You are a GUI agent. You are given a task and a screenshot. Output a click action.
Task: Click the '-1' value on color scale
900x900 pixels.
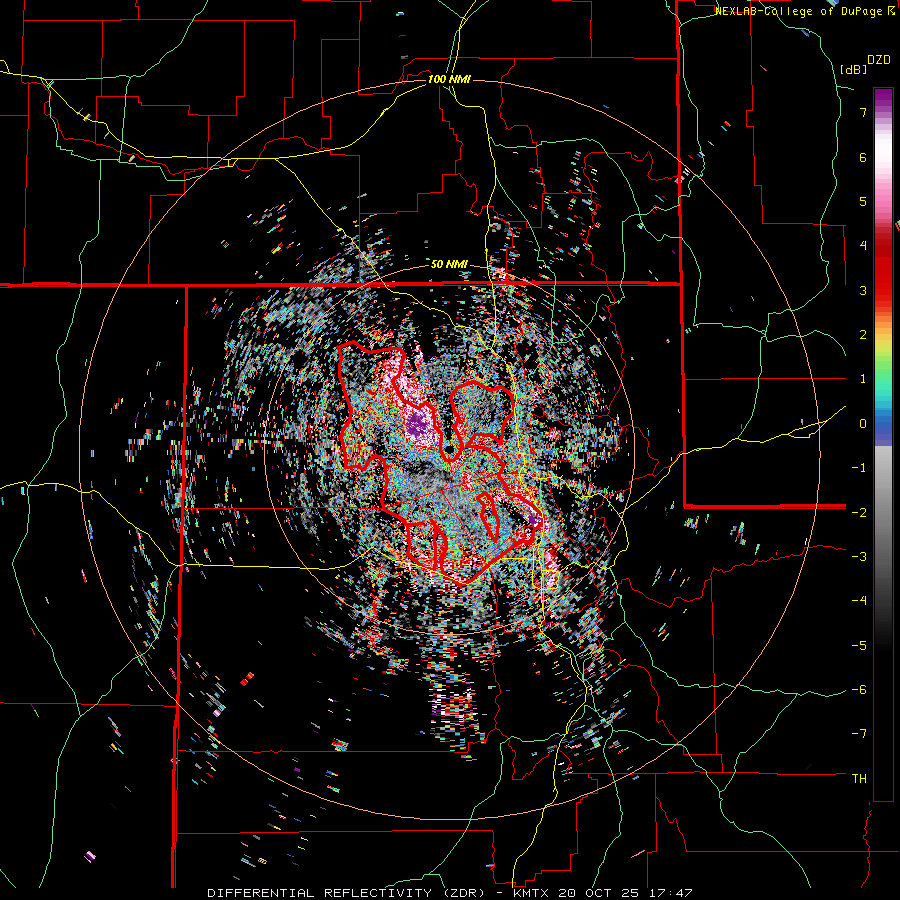coord(859,468)
